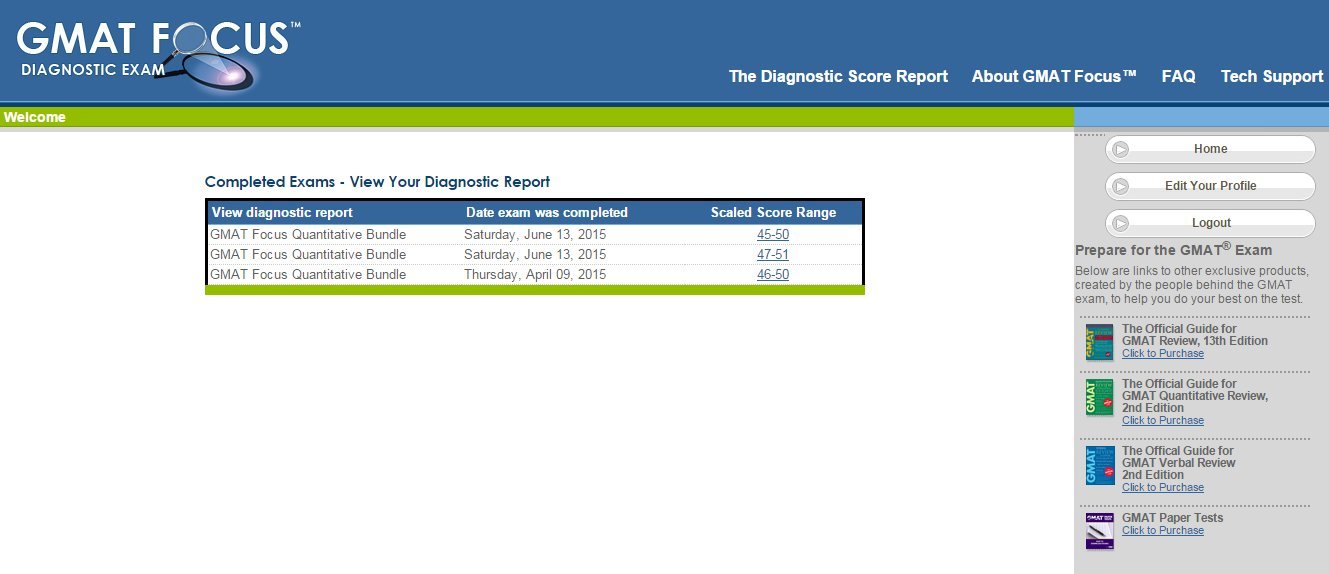
Task: Open the 45-50 scaled score report
Action: tap(773, 234)
